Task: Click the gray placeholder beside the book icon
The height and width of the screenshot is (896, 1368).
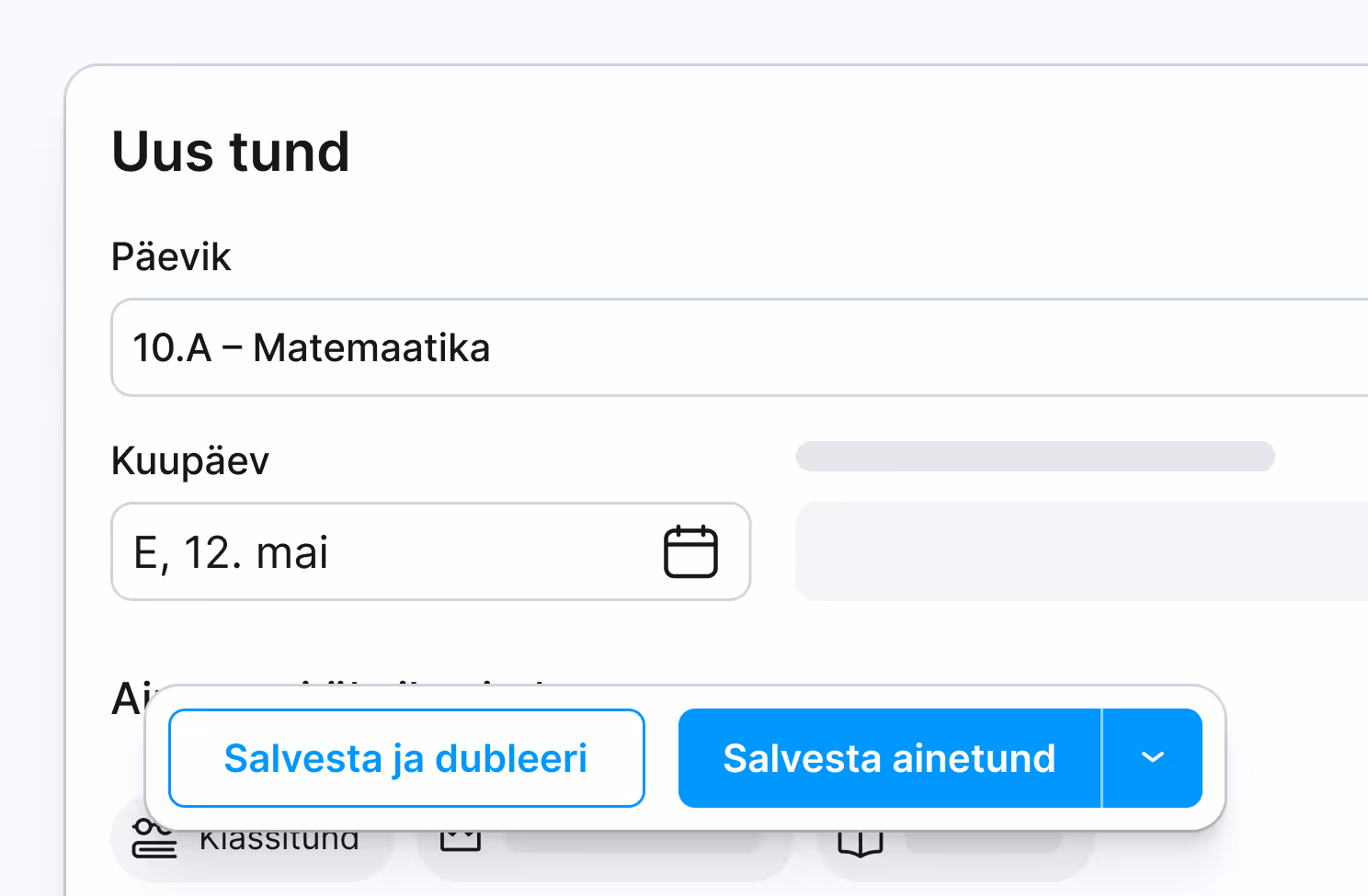Action: [984, 841]
